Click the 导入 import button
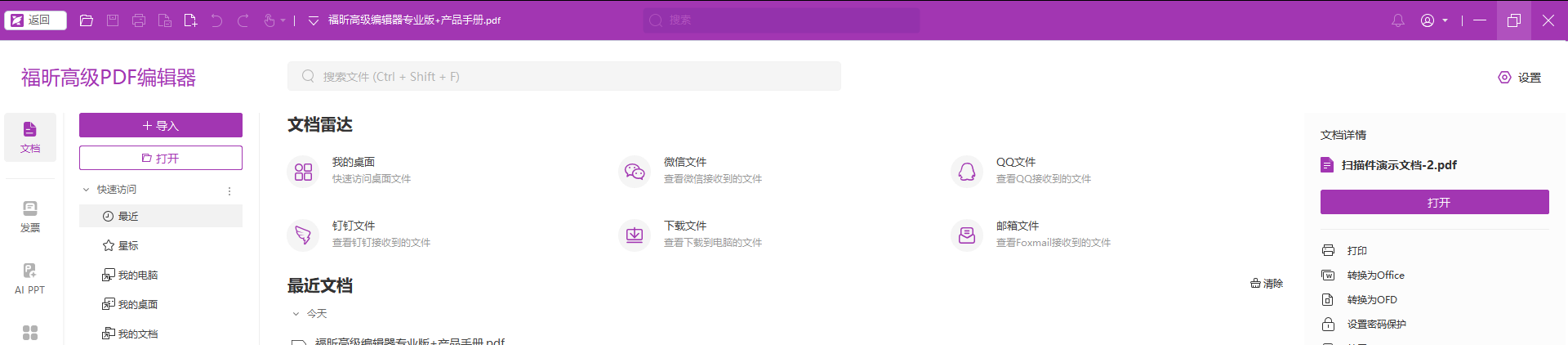 pos(161,125)
